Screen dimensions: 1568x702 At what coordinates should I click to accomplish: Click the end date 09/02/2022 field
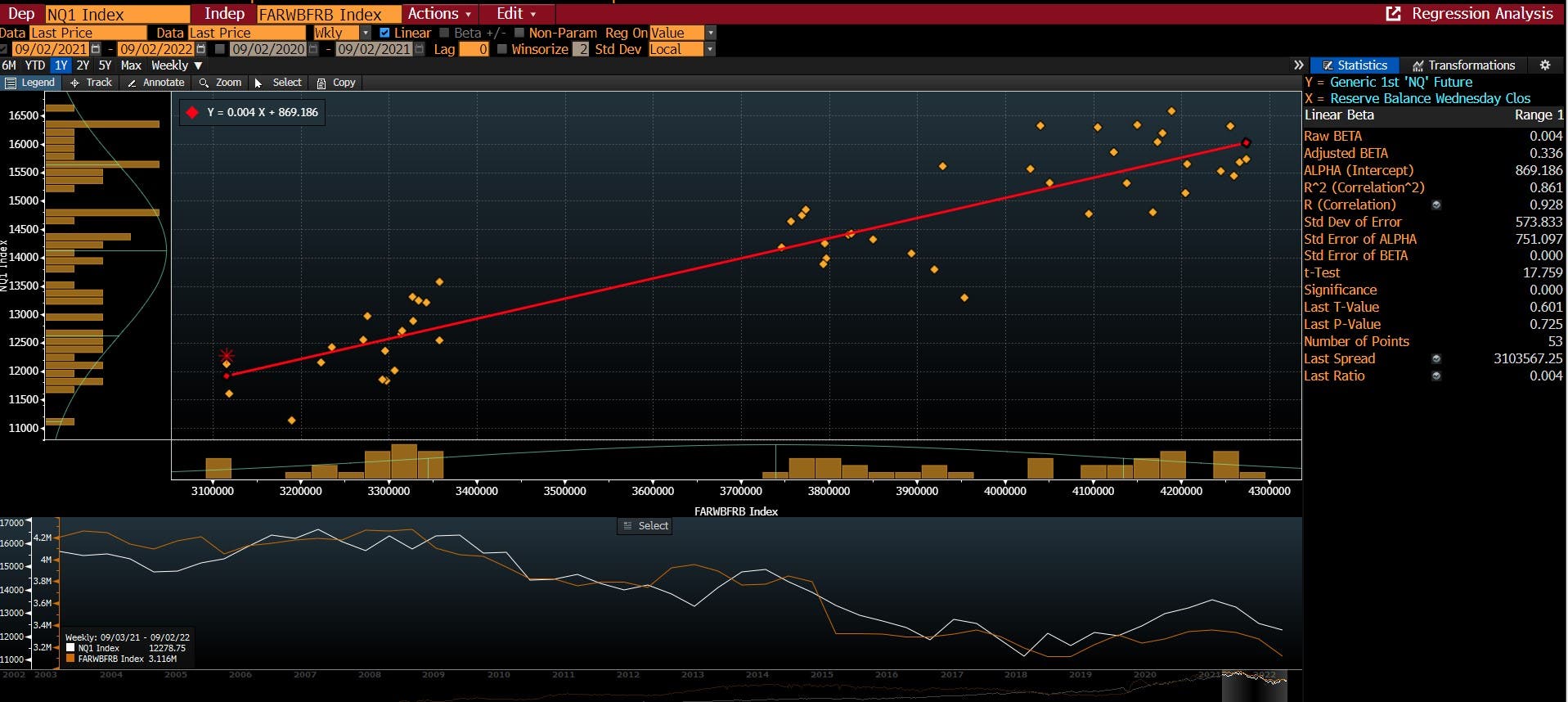(x=156, y=49)
